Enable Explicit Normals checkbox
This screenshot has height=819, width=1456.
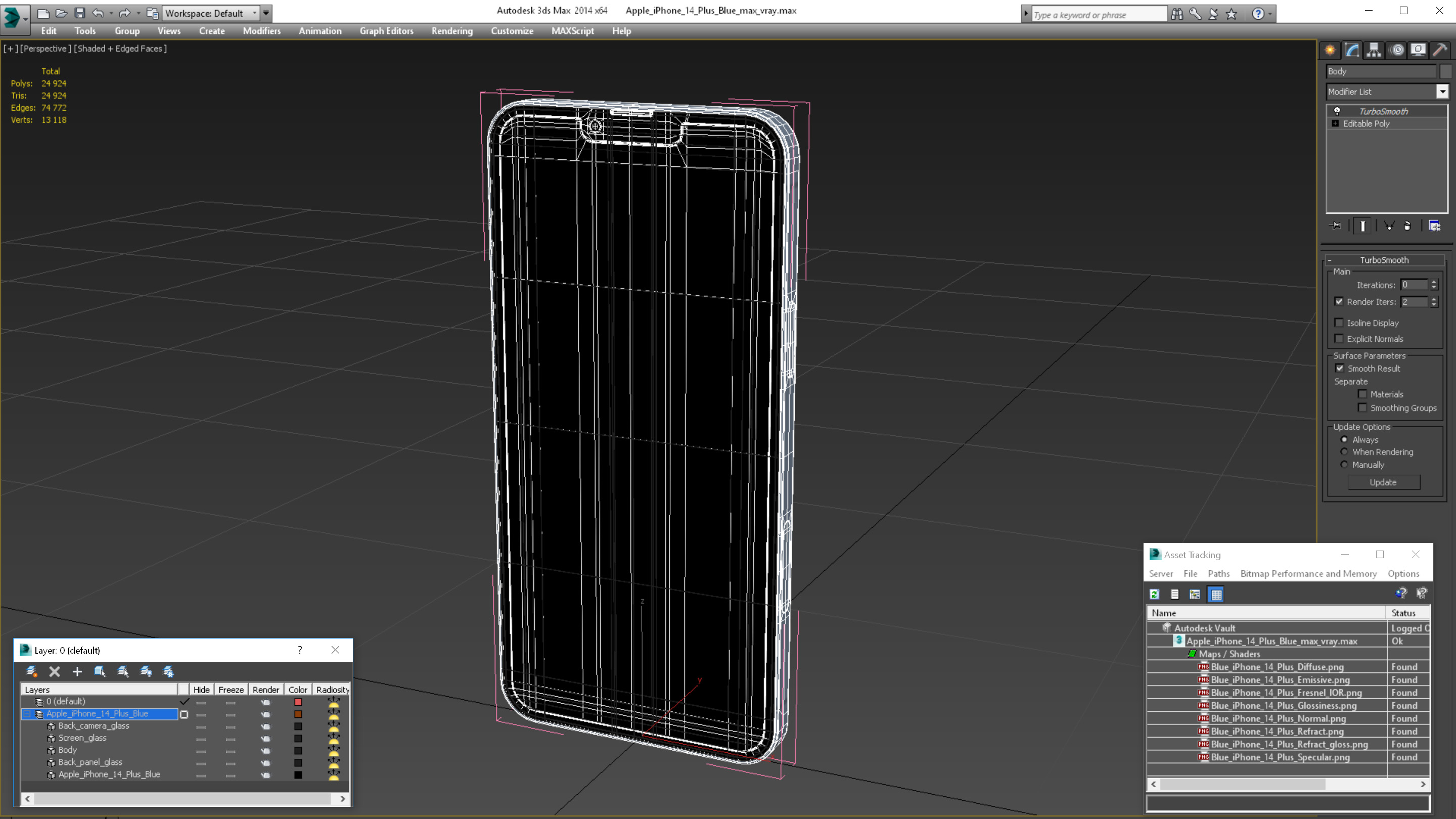tap(1338, 339)
